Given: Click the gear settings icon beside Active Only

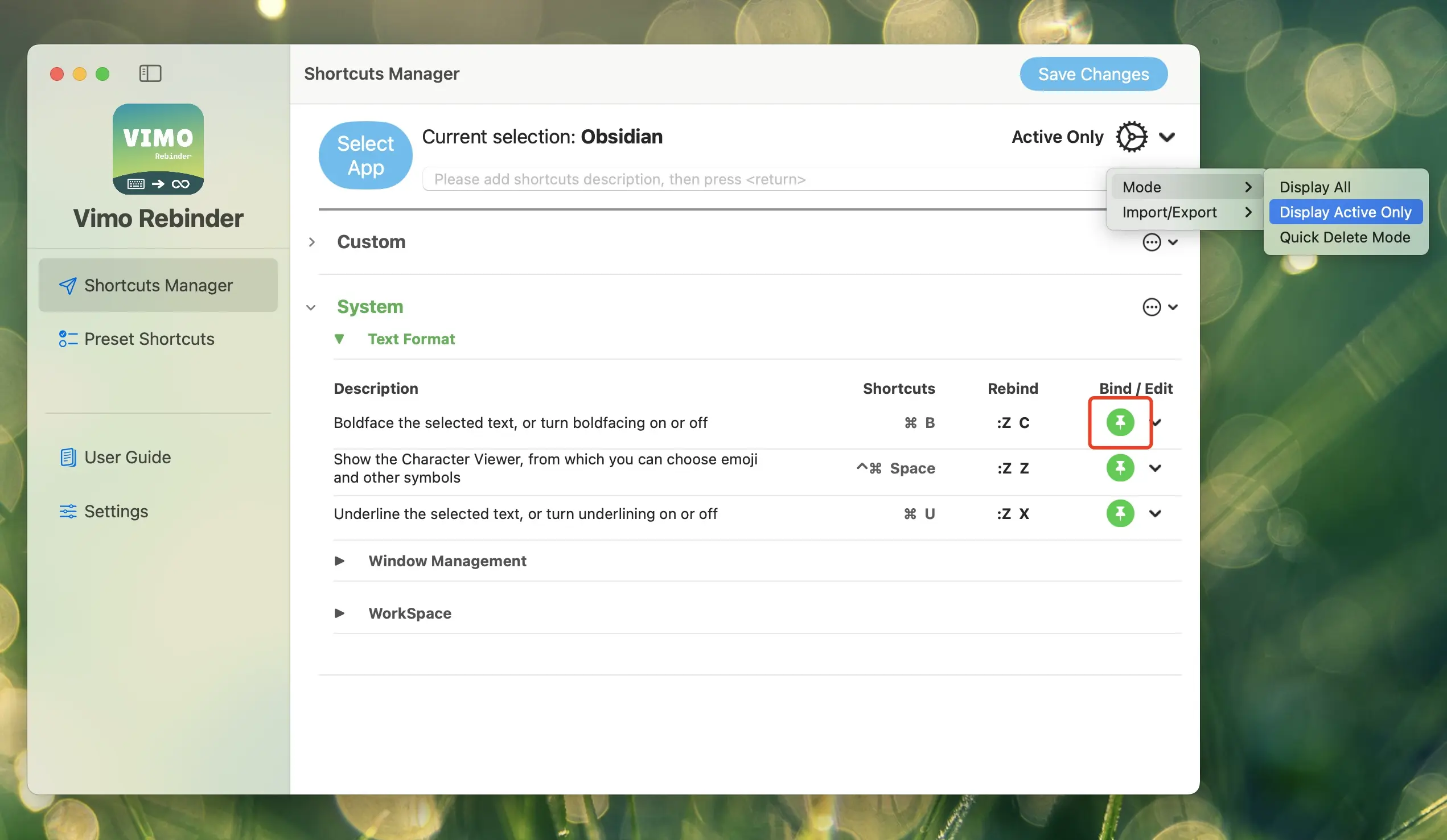Looking at the screenshot, I should tap(1131, 137).
